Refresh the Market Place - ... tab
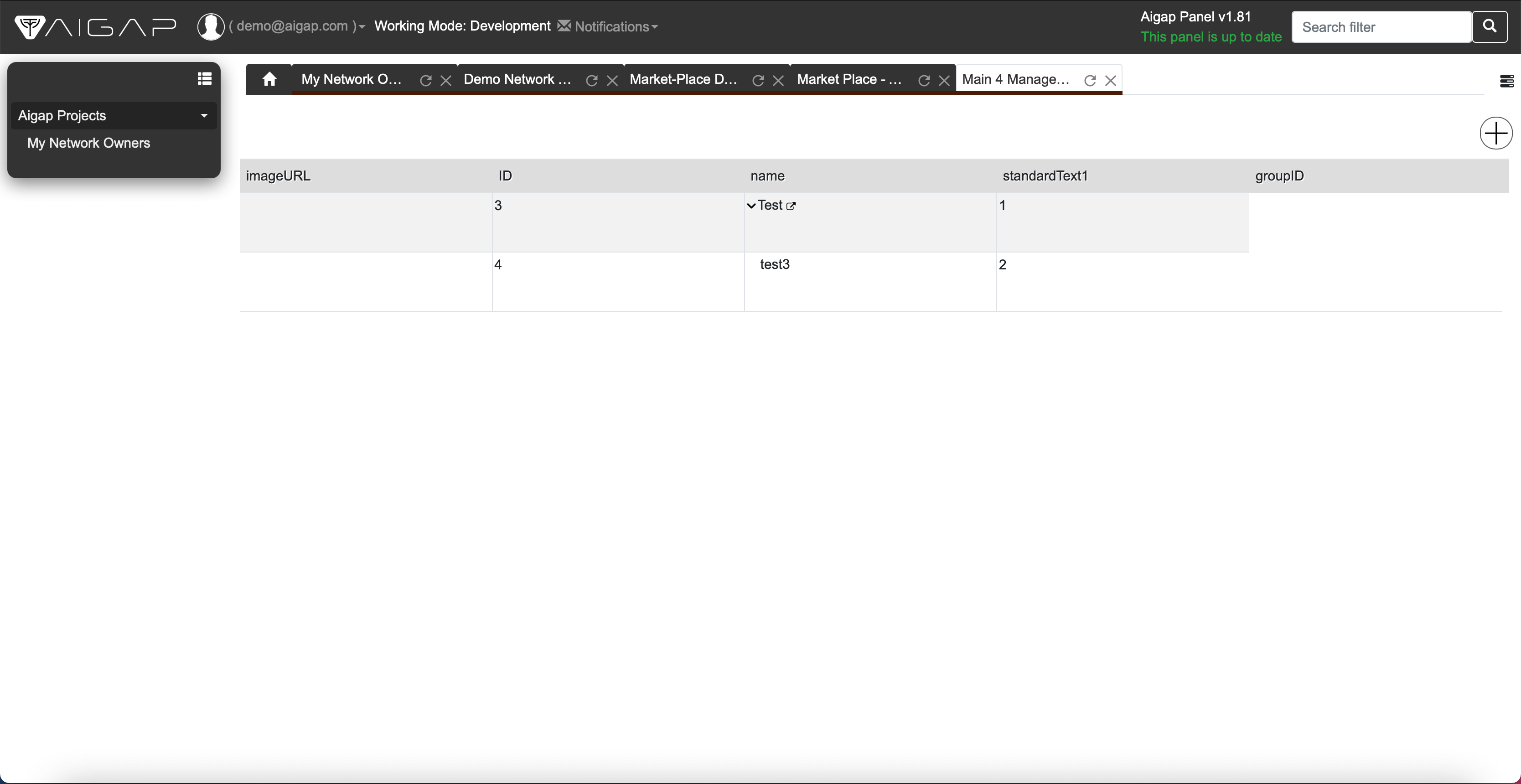 click(x=923, y=80)
